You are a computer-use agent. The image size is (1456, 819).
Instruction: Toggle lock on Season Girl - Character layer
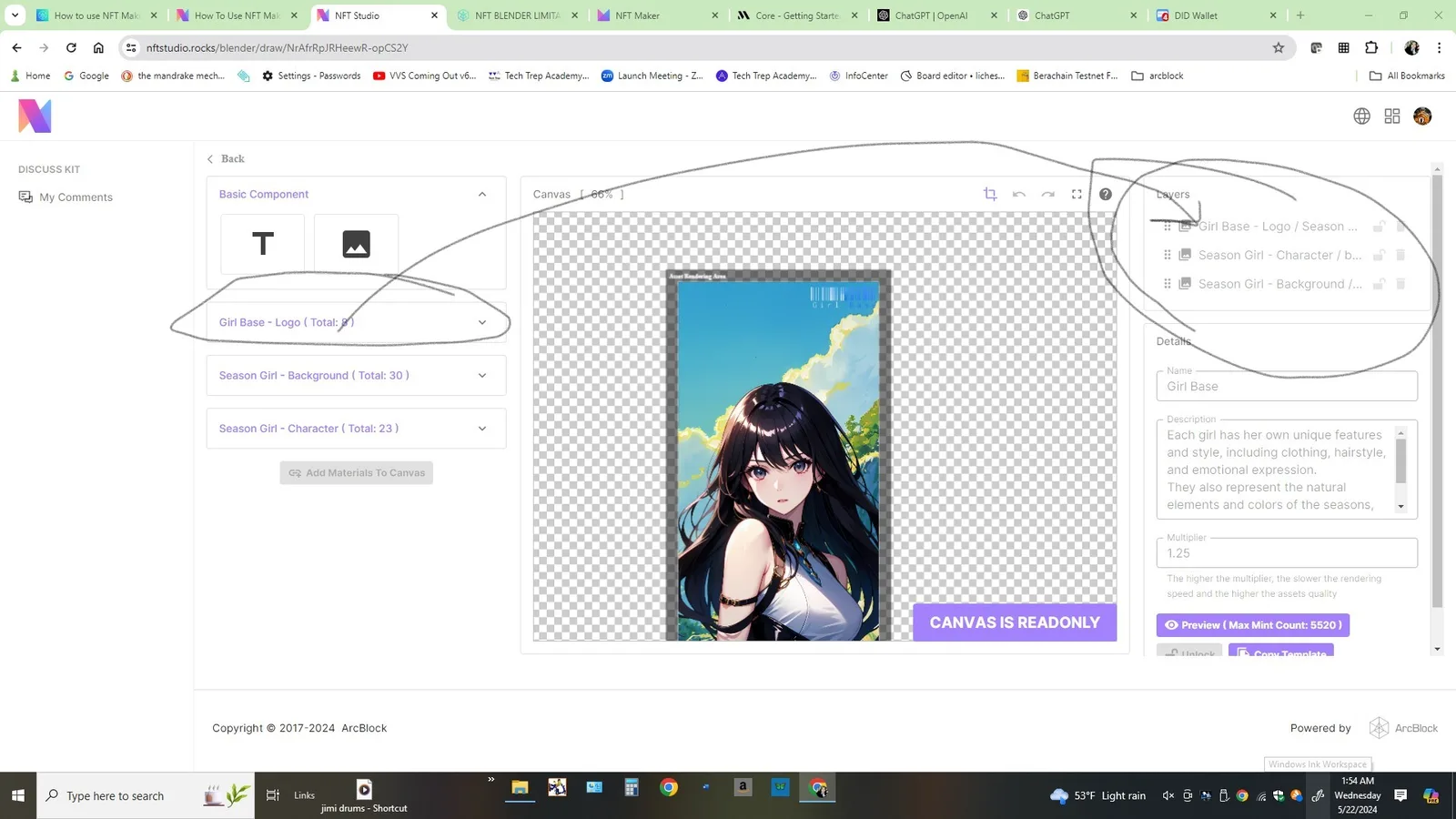pos(1379,255)
